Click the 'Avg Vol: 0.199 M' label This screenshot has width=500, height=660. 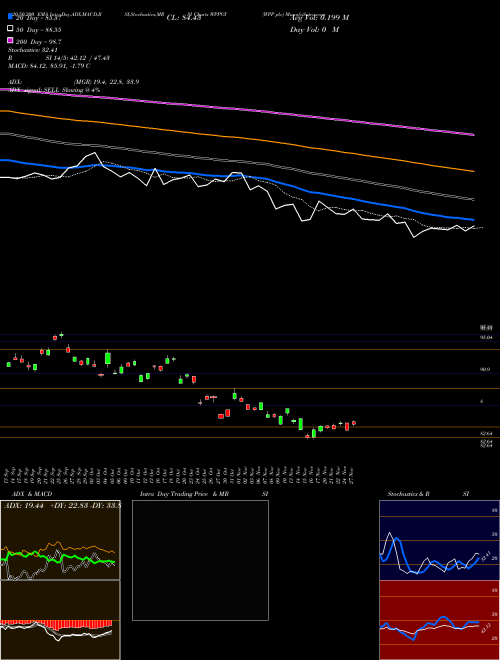pyautogui.click(x=319, y=18)
